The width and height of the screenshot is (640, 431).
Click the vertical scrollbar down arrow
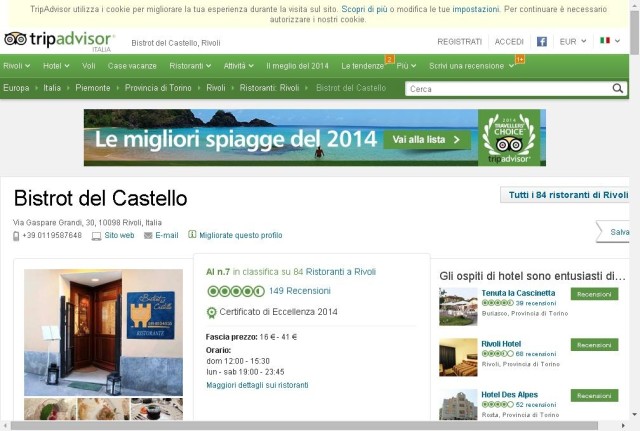click(634, 415)
